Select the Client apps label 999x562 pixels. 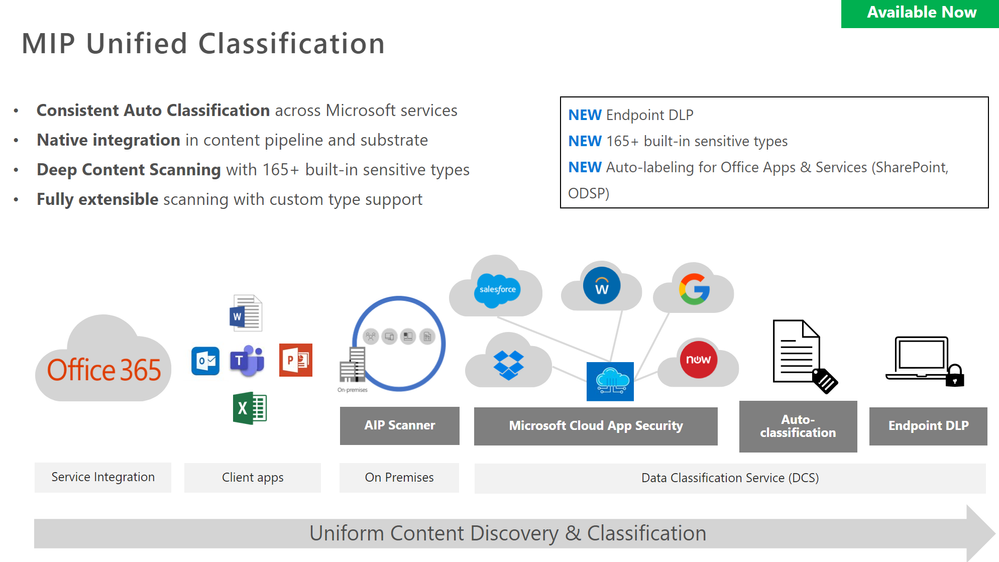(x=252, y=477)
